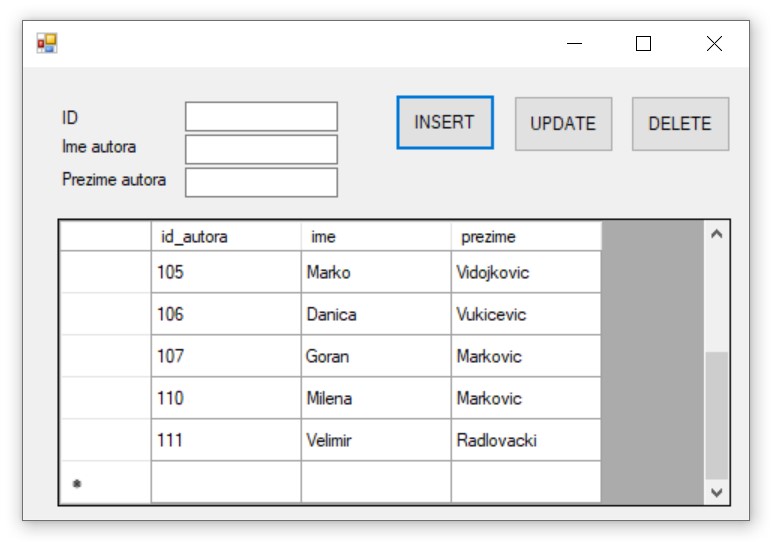Viewport: 772px width, 542px height.
Task: Sort by id_autora column header
Action: click(x=225, y=237)
